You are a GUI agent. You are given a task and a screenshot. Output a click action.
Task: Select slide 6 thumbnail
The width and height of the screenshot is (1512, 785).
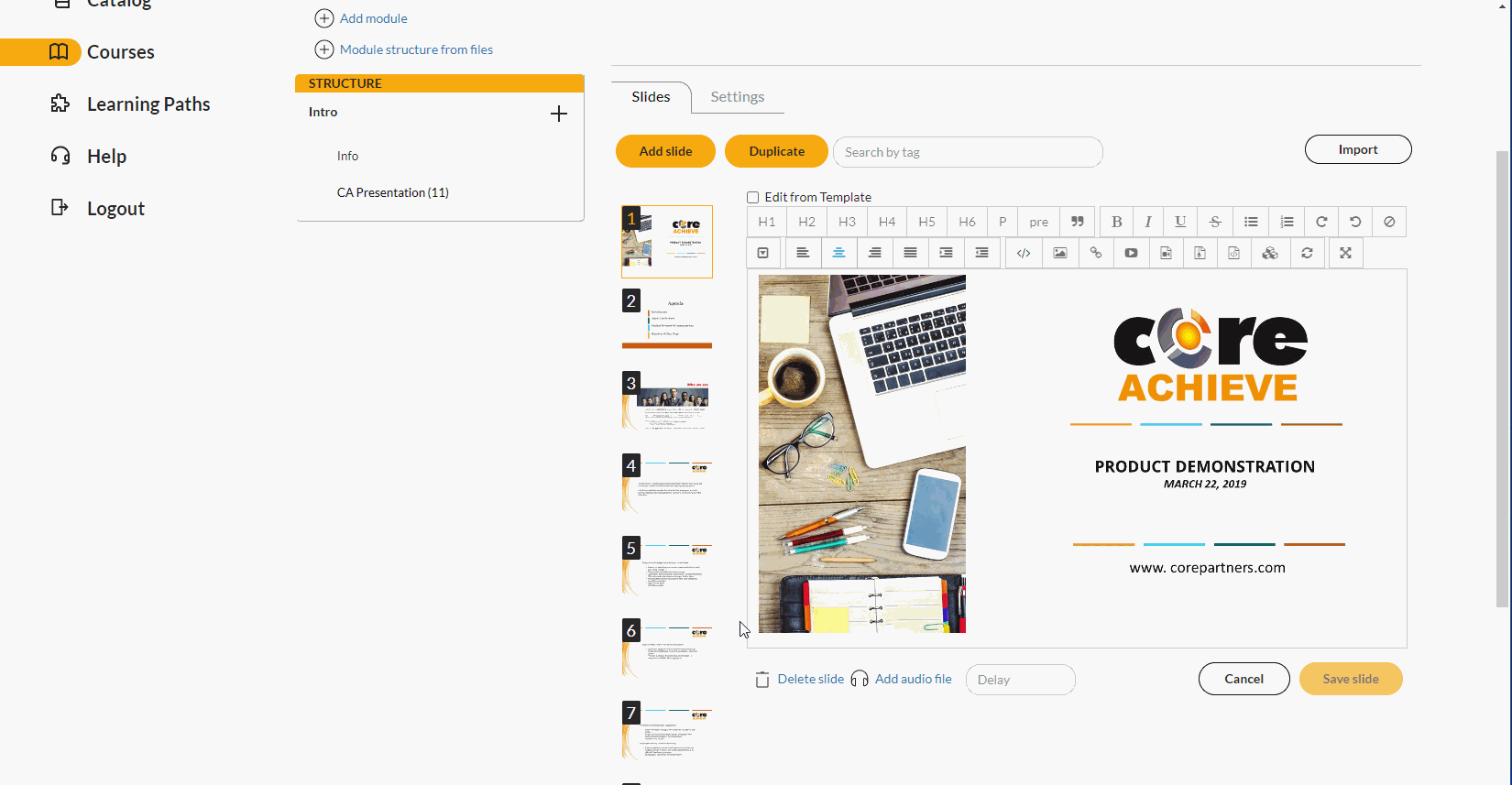pyautogui.click(x=667, y=649)
